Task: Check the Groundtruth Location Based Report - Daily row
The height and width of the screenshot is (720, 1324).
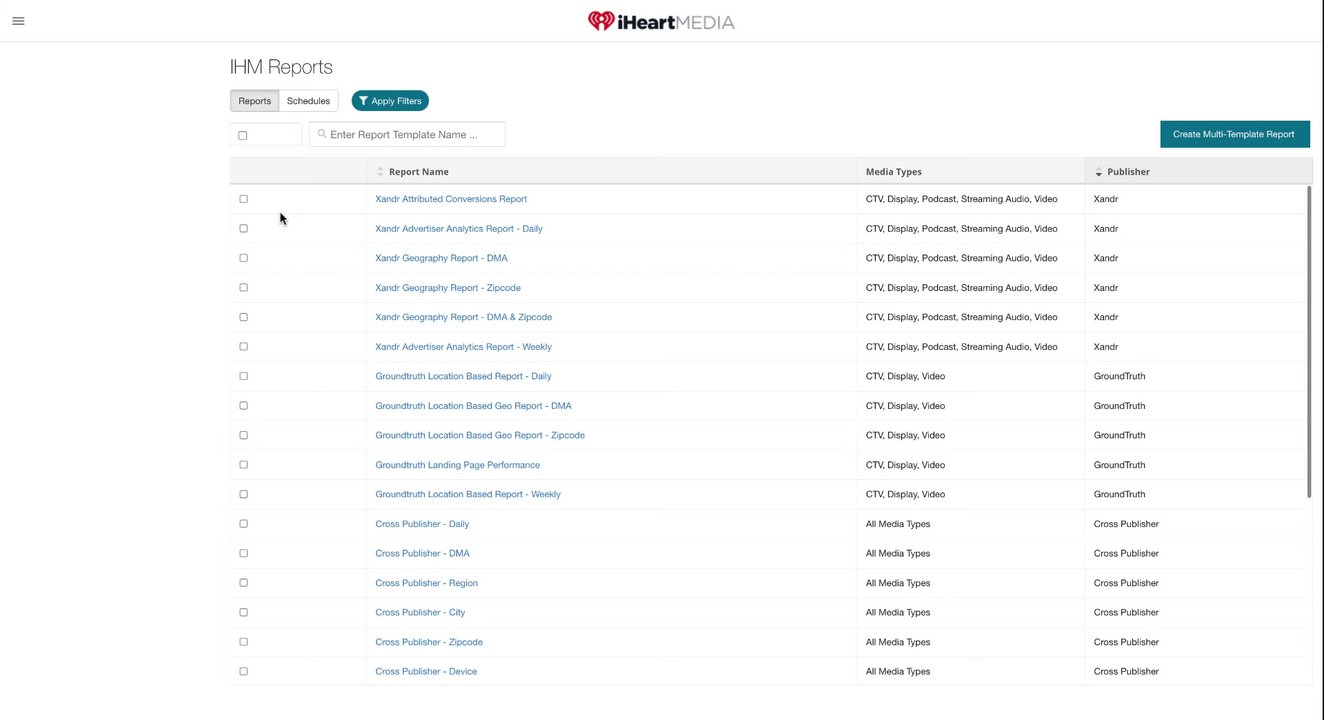Action: tap(243, 376)
